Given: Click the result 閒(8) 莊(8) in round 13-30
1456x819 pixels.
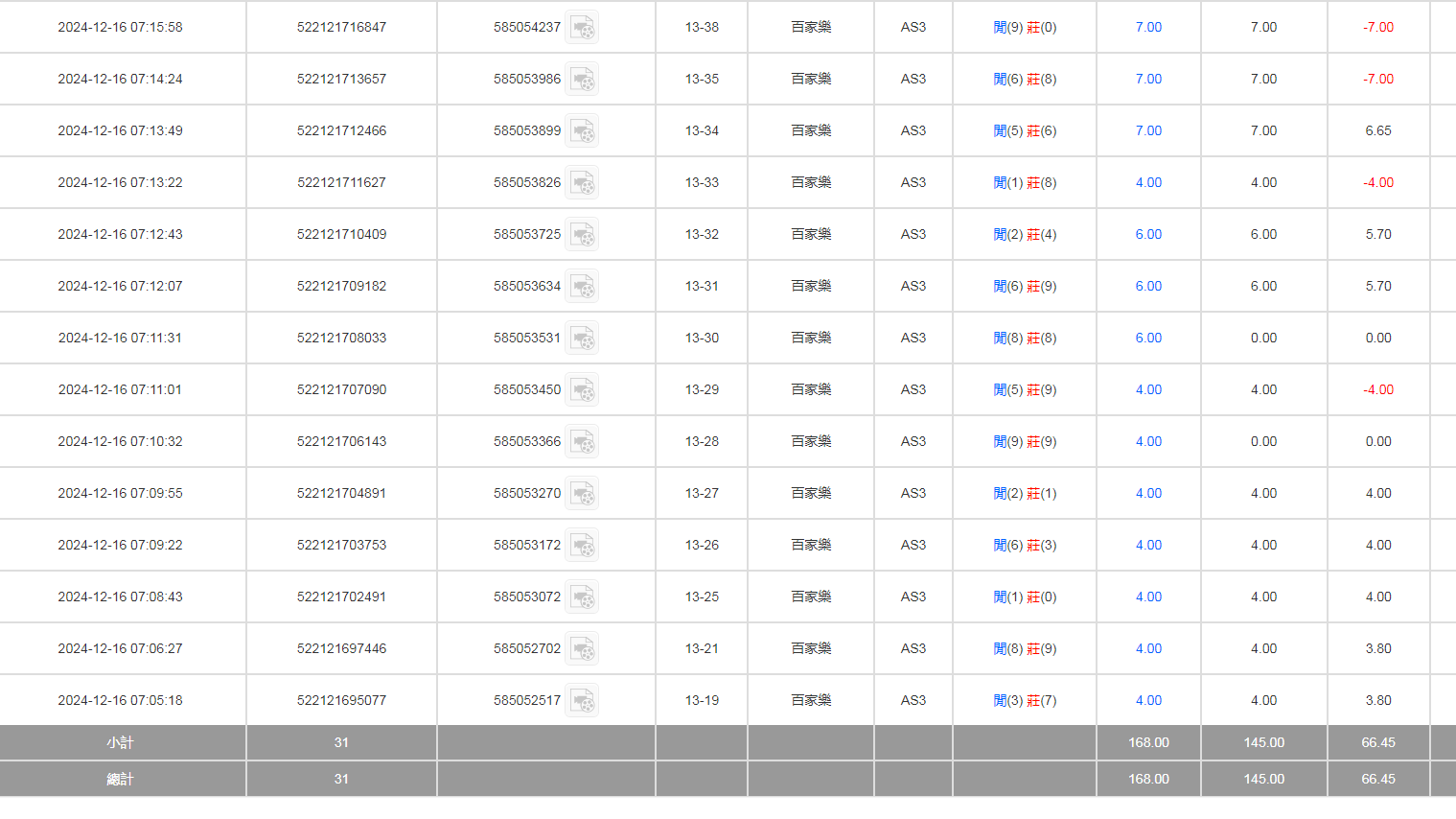Looking at the screenshot, I should (1025, 339).
